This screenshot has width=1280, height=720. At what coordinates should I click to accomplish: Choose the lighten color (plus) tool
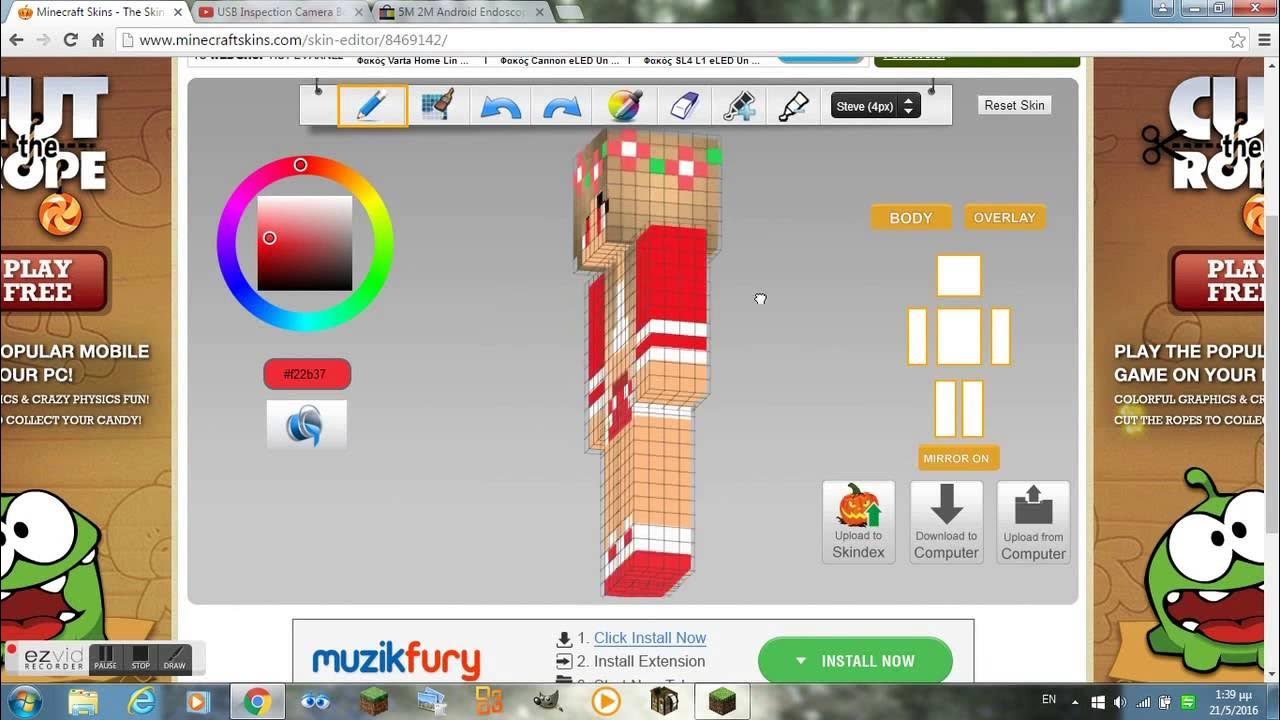[738, 106]
